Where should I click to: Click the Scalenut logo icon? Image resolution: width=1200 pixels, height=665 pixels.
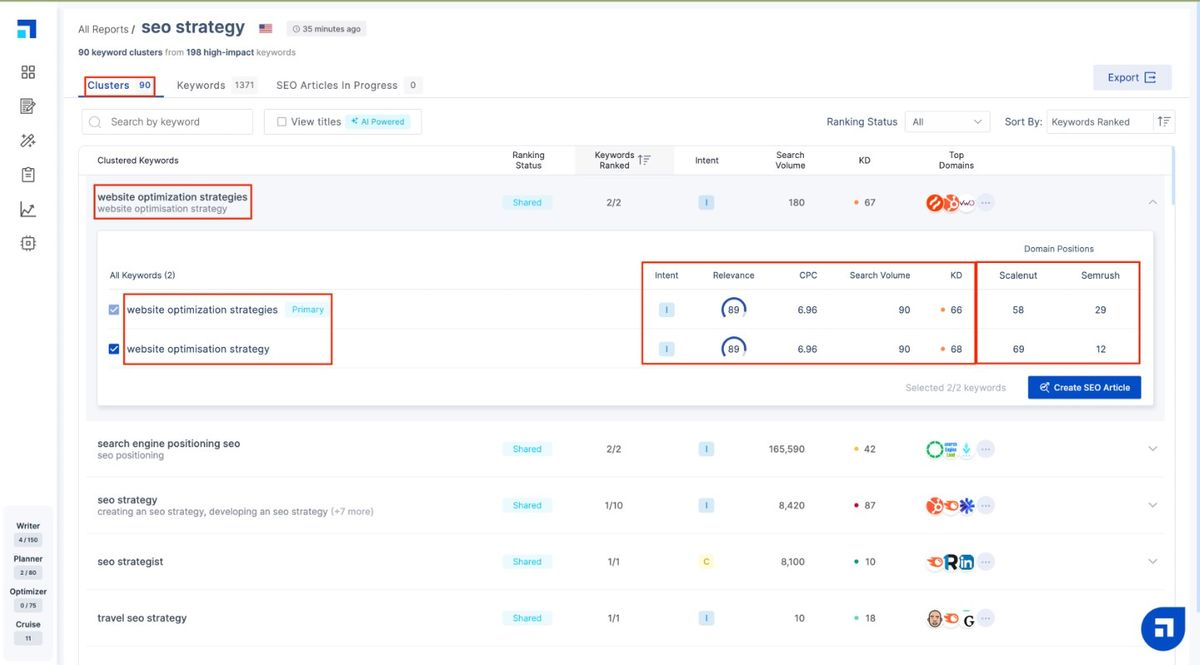(27, 28)
